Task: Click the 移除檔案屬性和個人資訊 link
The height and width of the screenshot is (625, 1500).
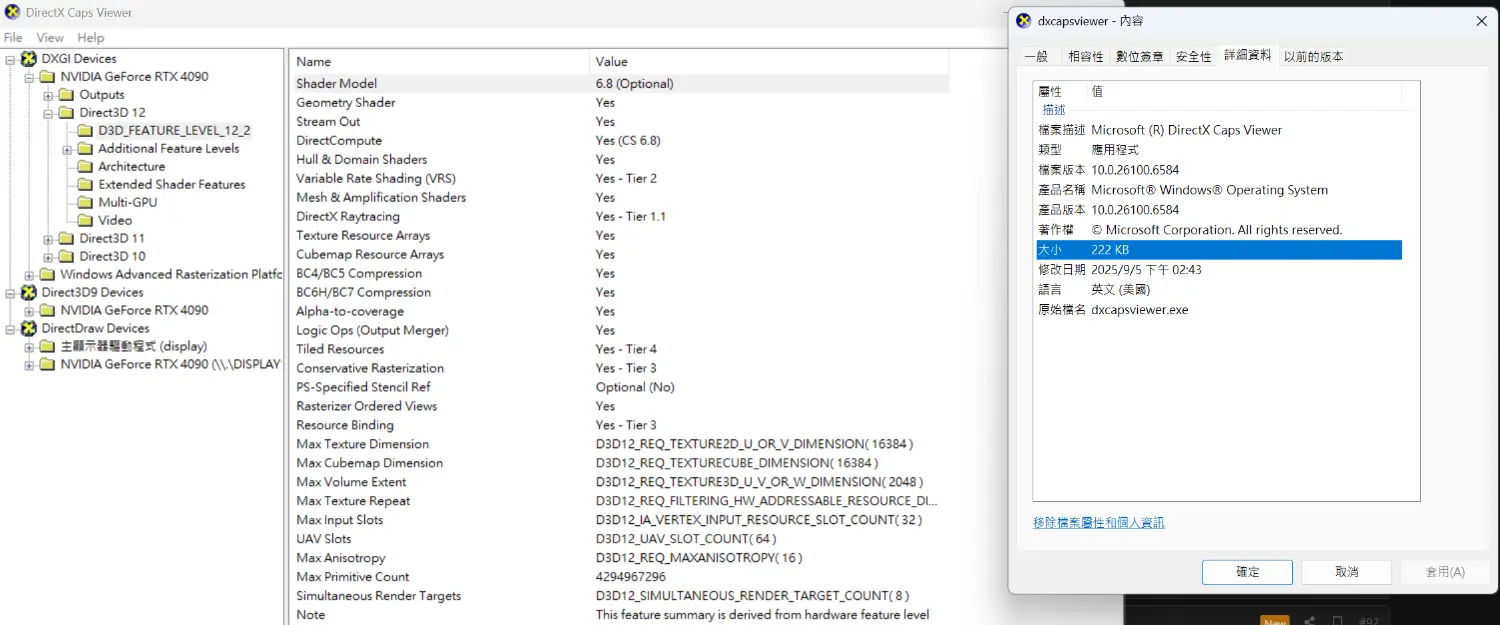Action: coord(1098,523)
